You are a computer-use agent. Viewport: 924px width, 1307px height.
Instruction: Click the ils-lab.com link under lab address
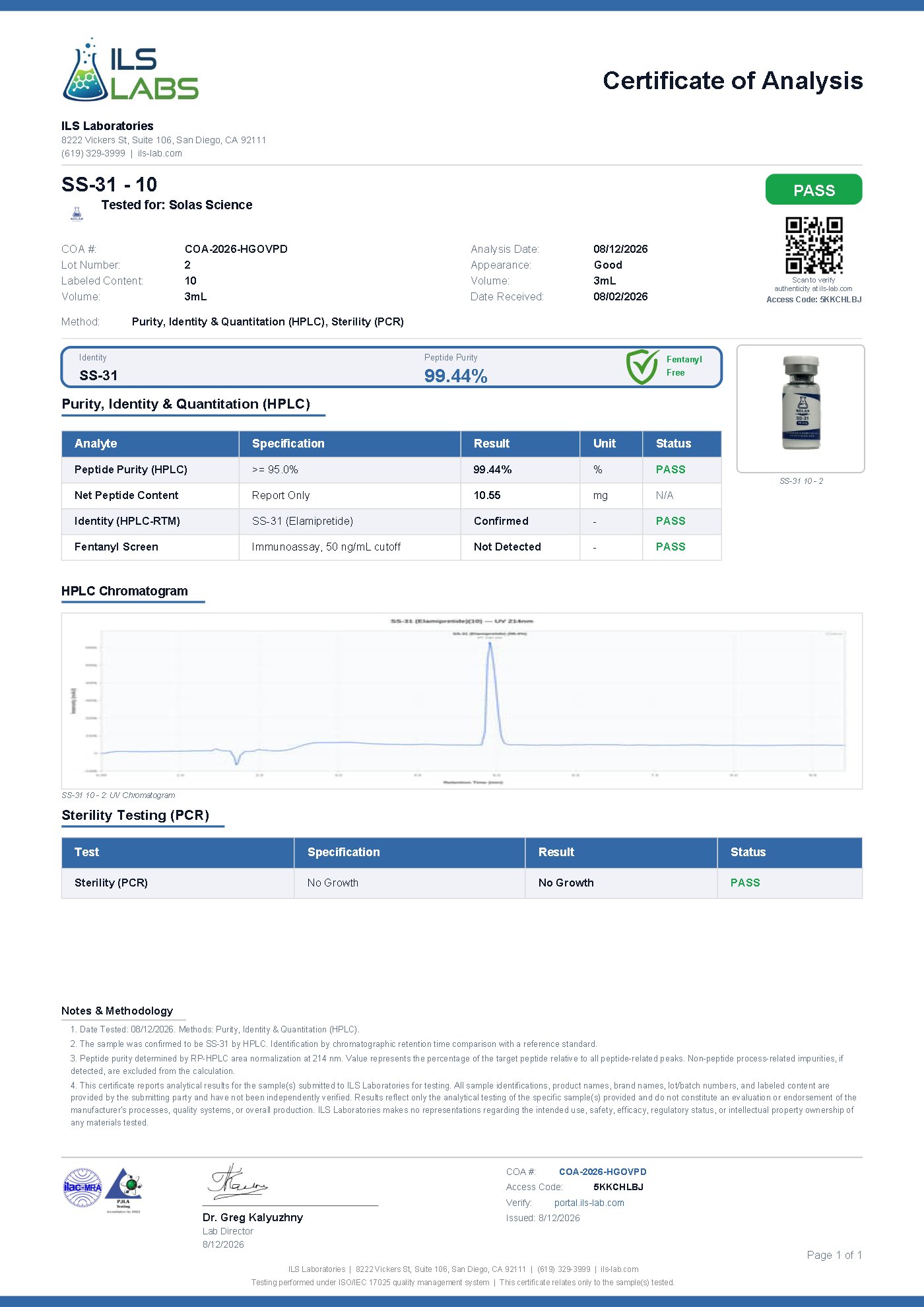pyautogui.click(x=160, y=153)
